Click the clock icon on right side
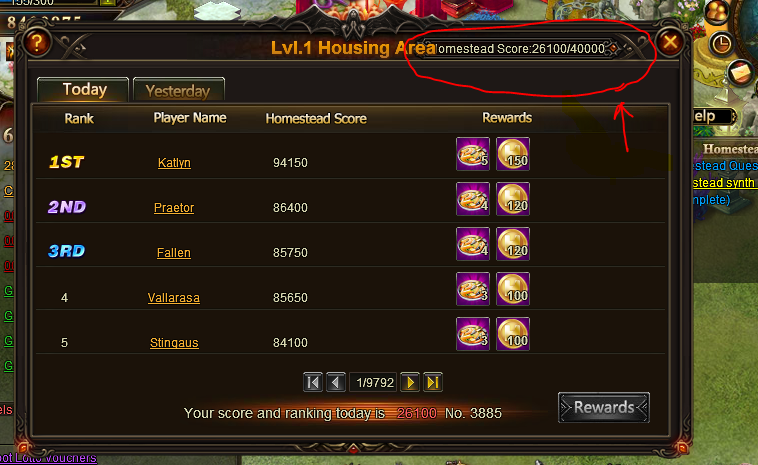Viewport: 758px width, 465px height. point(721,44)
